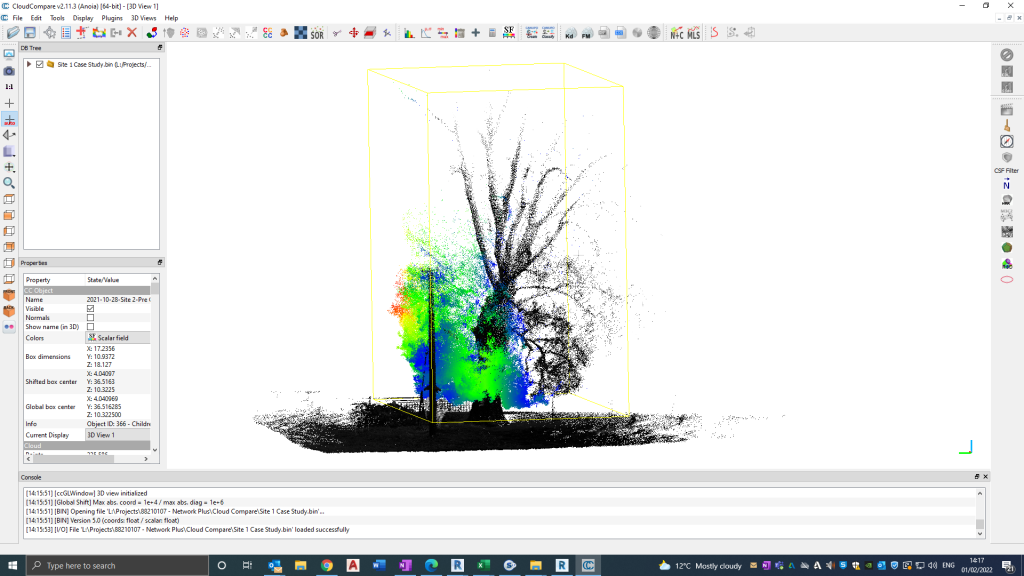This screenshot has width=1024, height=576.
Task: Tick the Show name (in 3D) checkbox
Action: 91,327
